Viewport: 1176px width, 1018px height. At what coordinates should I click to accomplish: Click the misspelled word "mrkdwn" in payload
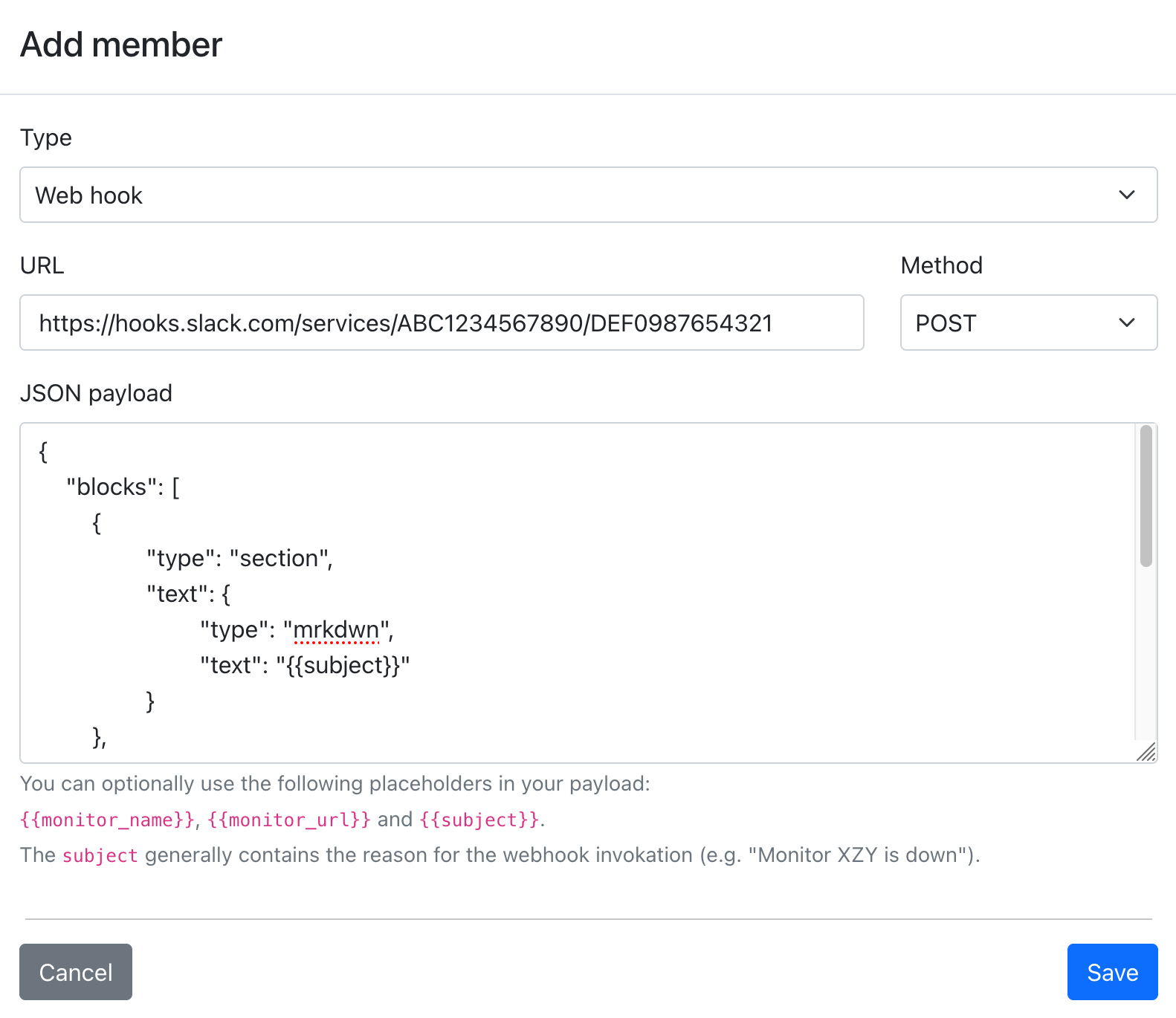(336, 629)
